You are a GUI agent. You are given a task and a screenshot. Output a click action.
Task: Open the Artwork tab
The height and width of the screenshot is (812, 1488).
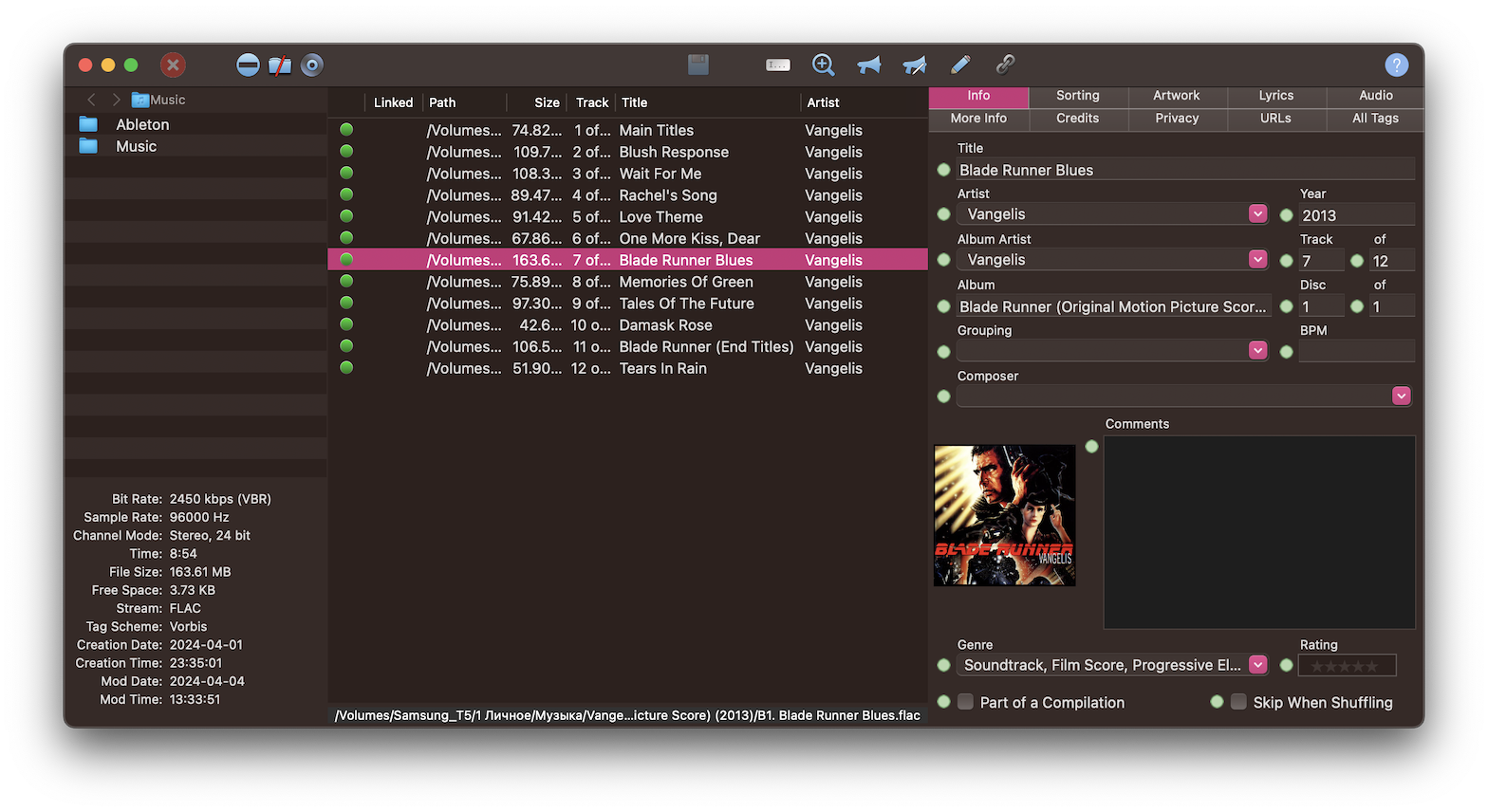pos(1177,96)
